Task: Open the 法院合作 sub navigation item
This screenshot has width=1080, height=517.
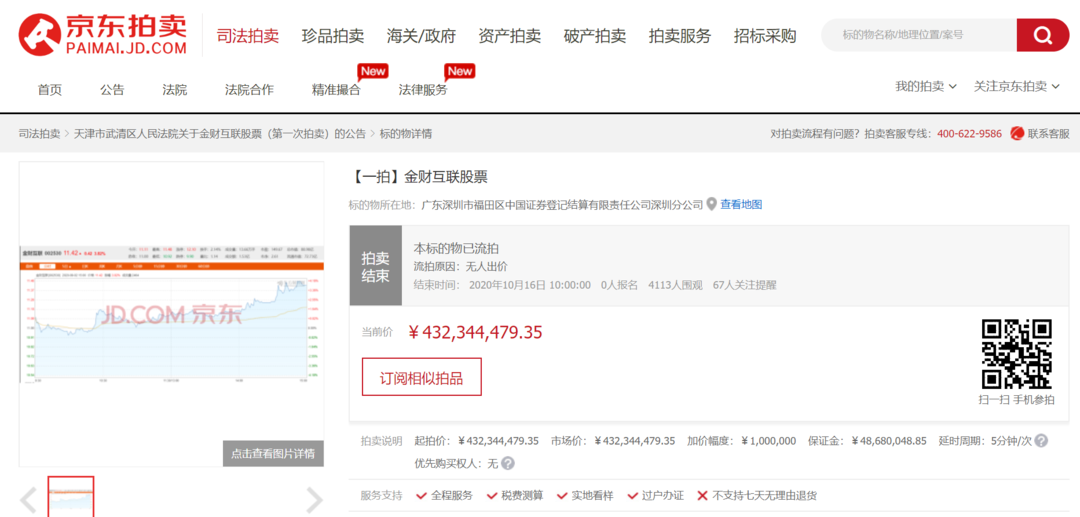Action: pos(249,89)
